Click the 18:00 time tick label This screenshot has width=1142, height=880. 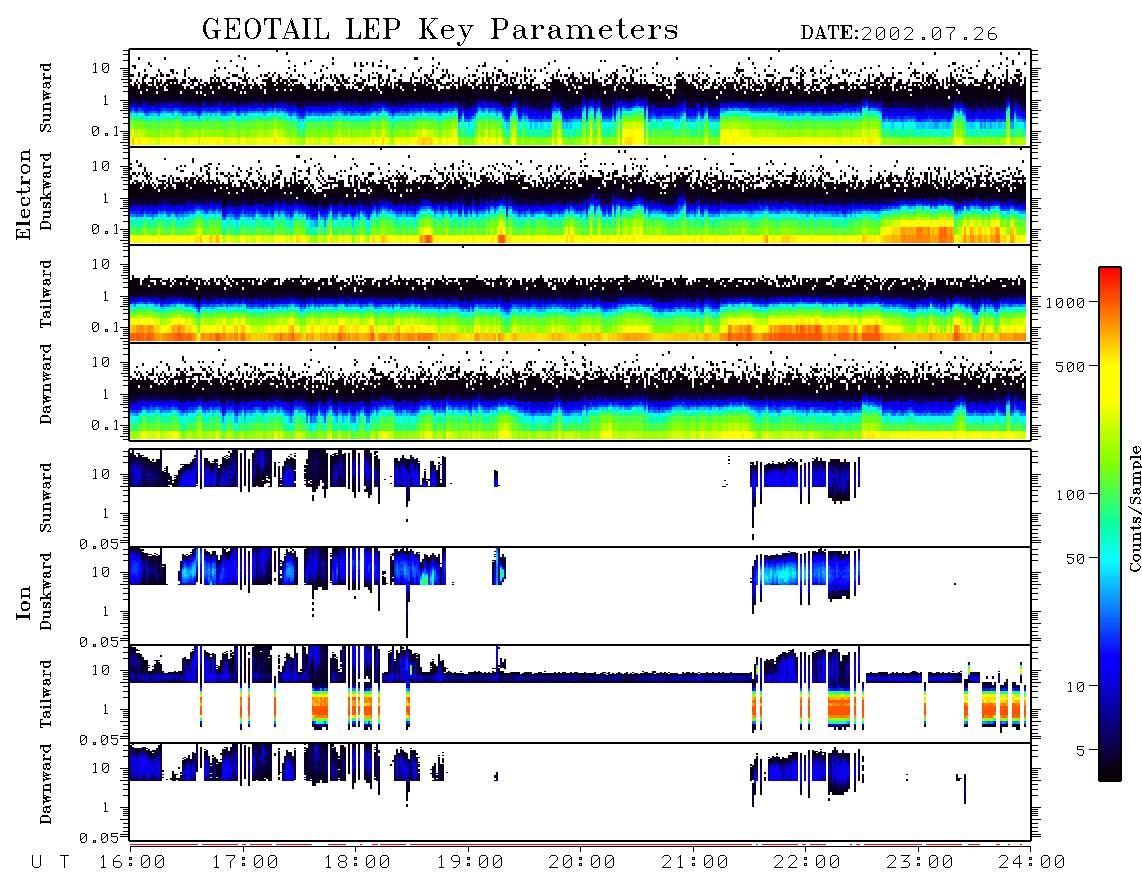pyautogui.click(x=357, y=863)
